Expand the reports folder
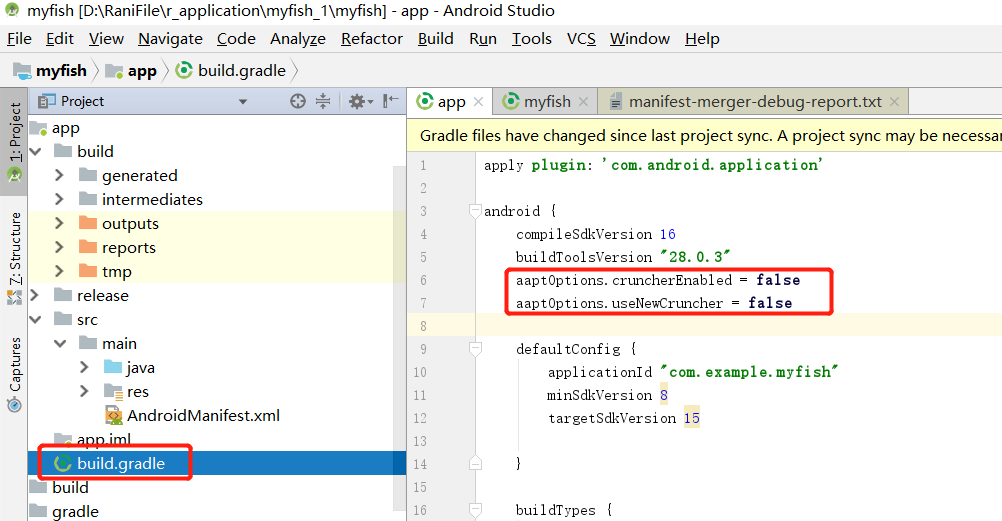 point(59,247)
